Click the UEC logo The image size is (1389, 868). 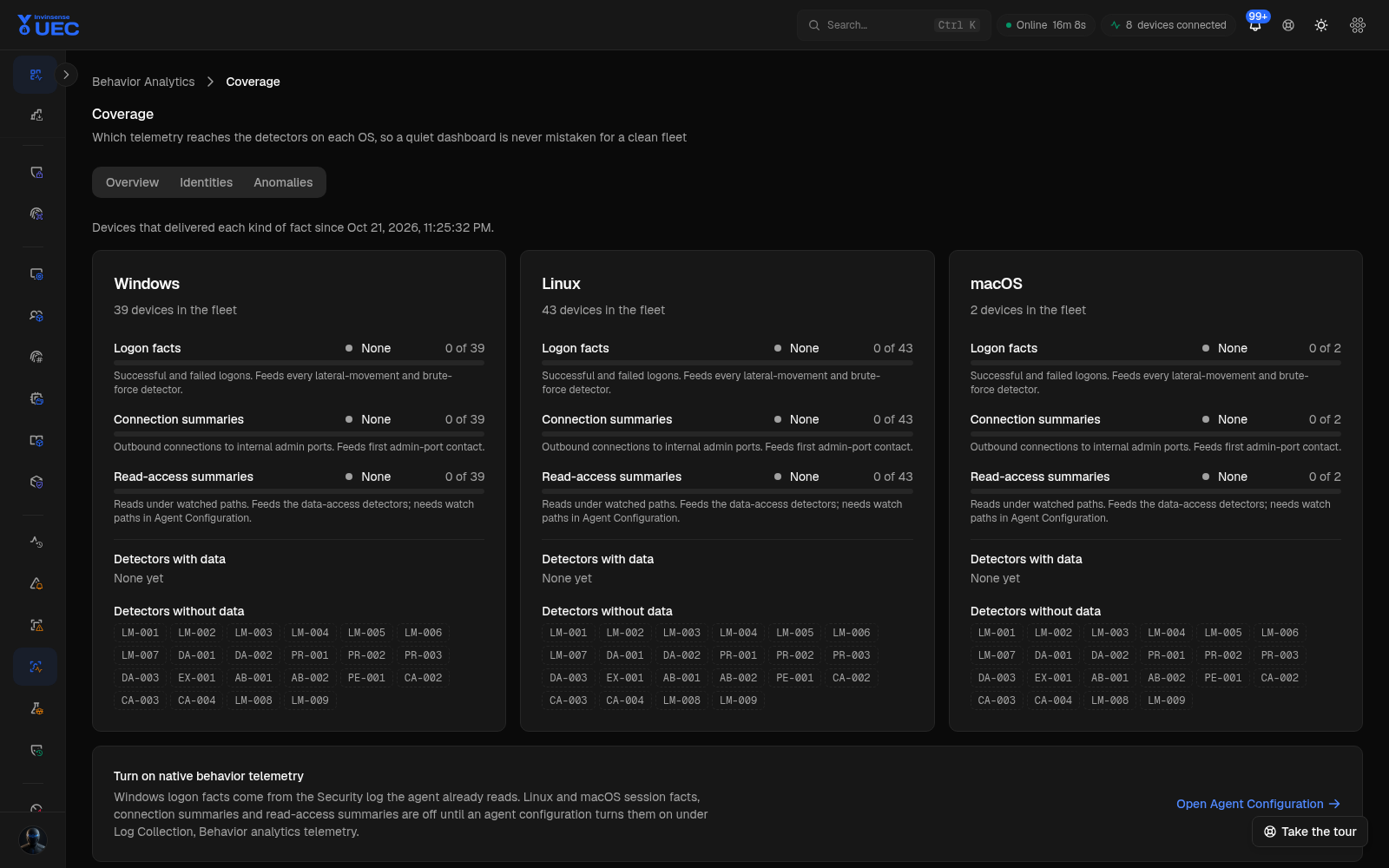pos(49,25)
